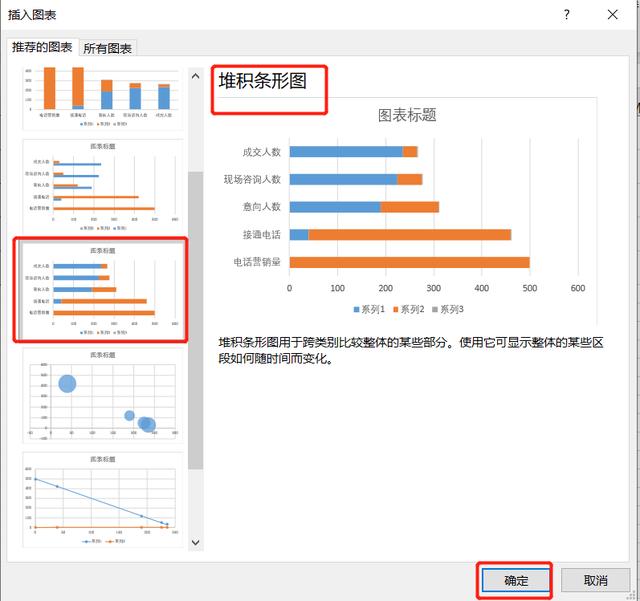Click the chart list scroll-down arrow

coord(196,542)
